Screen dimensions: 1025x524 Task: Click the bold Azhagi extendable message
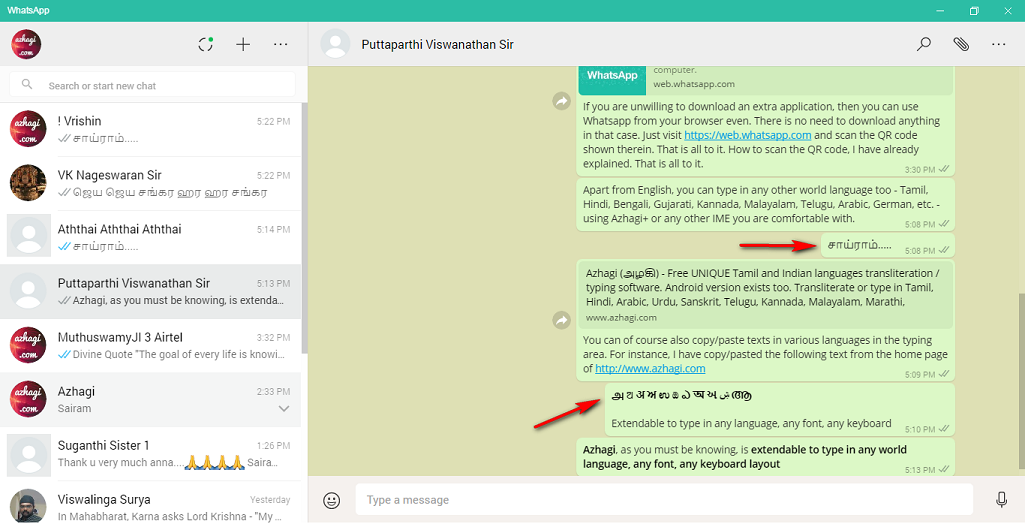[x=765, y=457]
